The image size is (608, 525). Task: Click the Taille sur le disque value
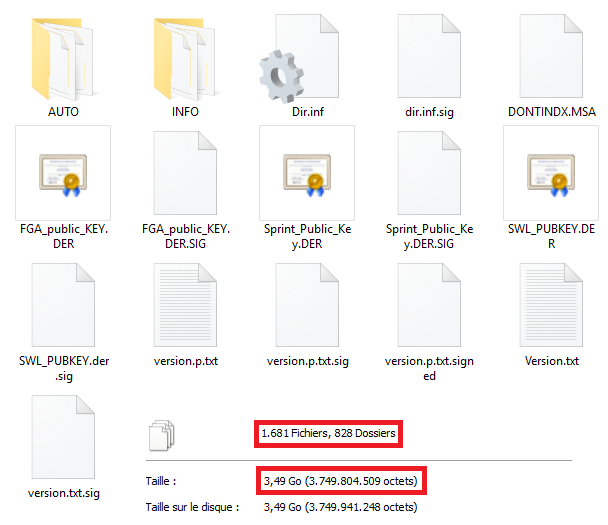point(340,507)
